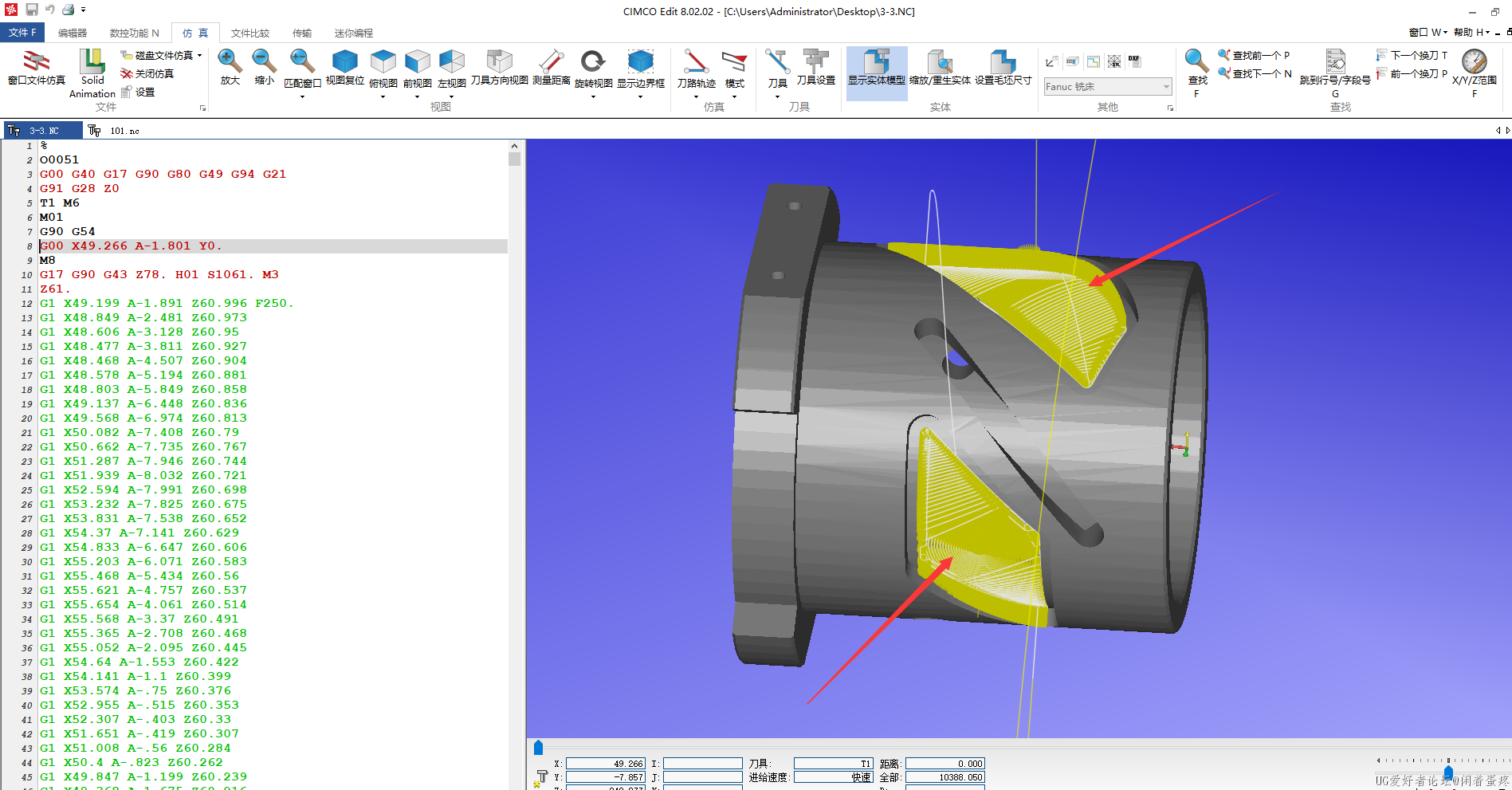The height and width of the screenshot is (790, 1512).
Task: Switch to 左视图 left view
Action: pos(452,69)
